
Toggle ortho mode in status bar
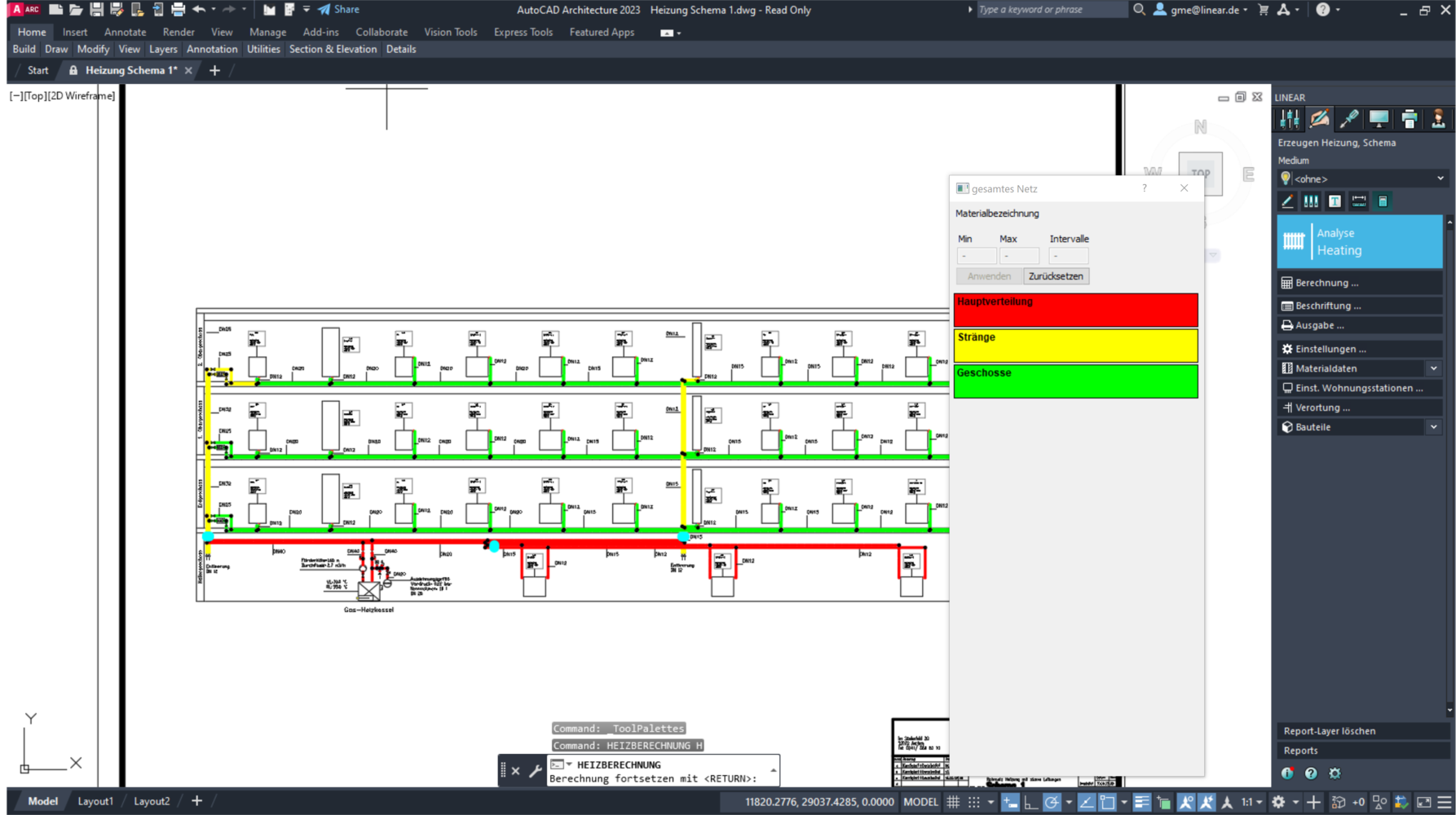[1030, 802]
